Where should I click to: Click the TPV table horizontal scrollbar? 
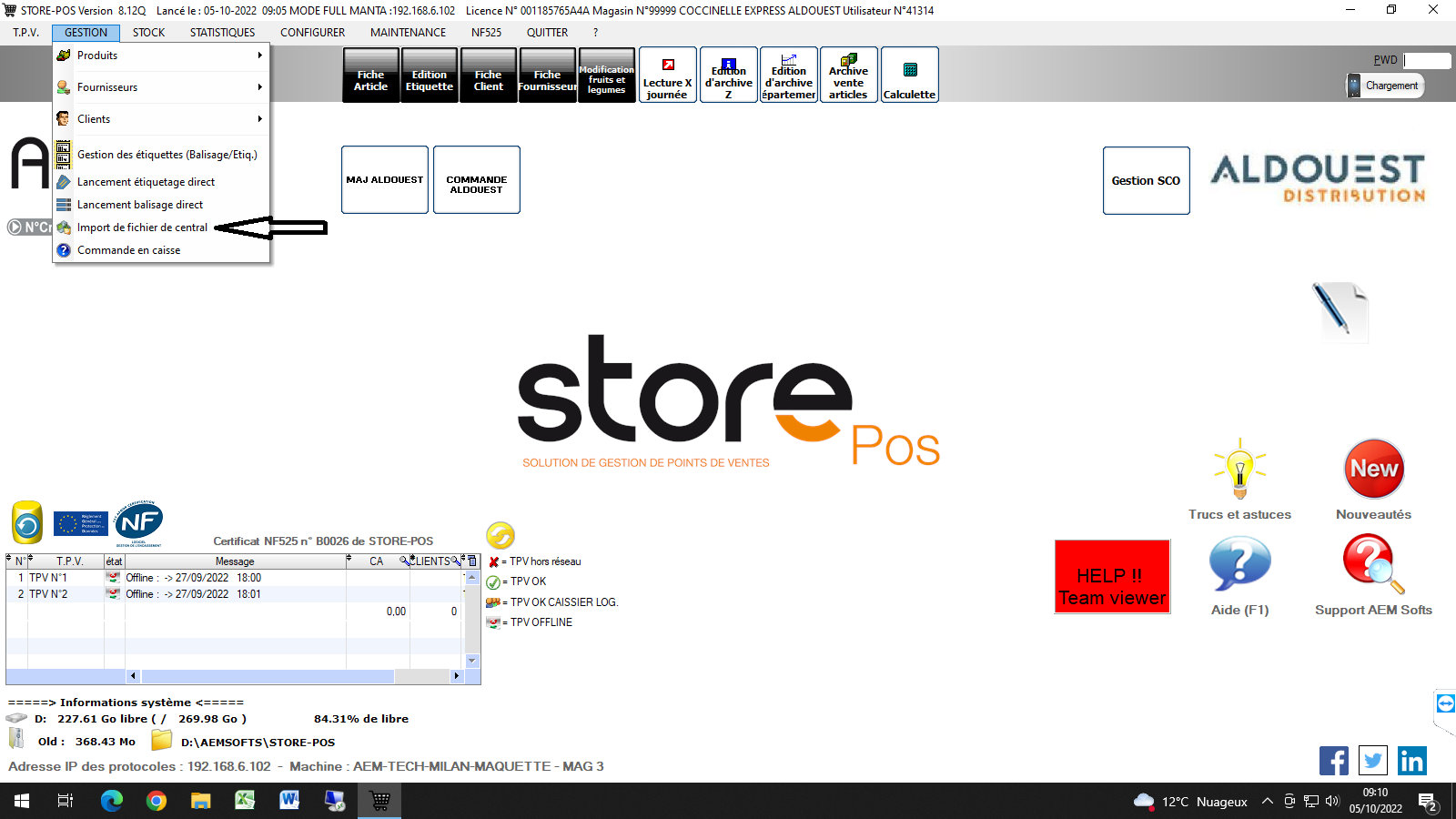point(268,676)
